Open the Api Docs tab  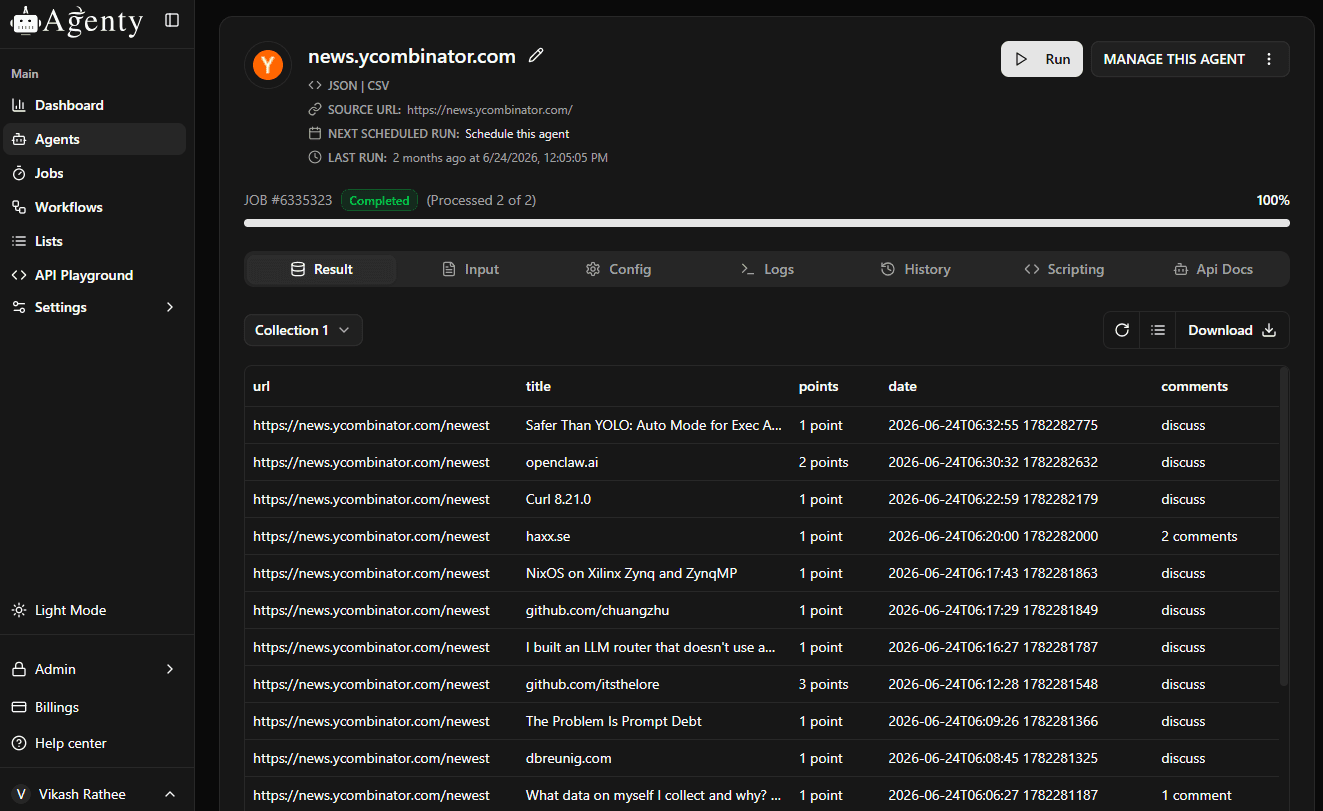click(x=1212, y=269)
